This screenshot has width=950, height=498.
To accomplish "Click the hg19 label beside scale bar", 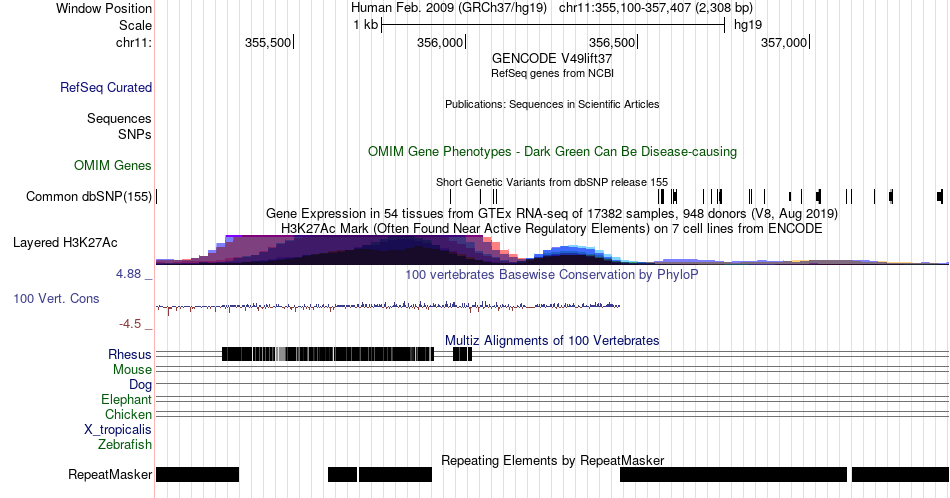I will click(x=748, y=25).
